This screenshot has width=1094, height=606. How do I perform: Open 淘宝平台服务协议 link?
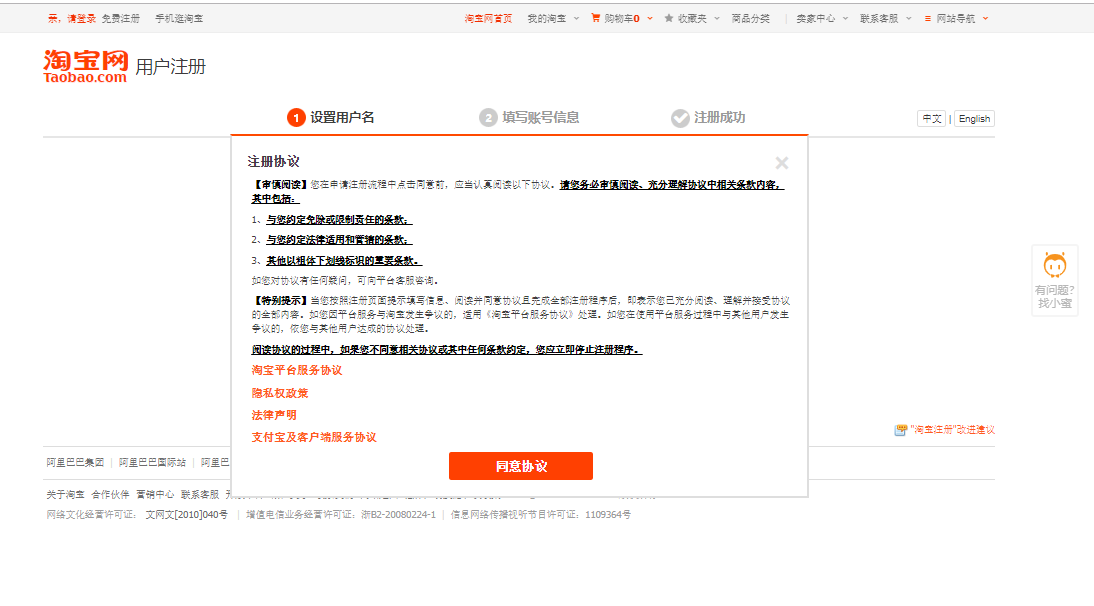(297, 370)
